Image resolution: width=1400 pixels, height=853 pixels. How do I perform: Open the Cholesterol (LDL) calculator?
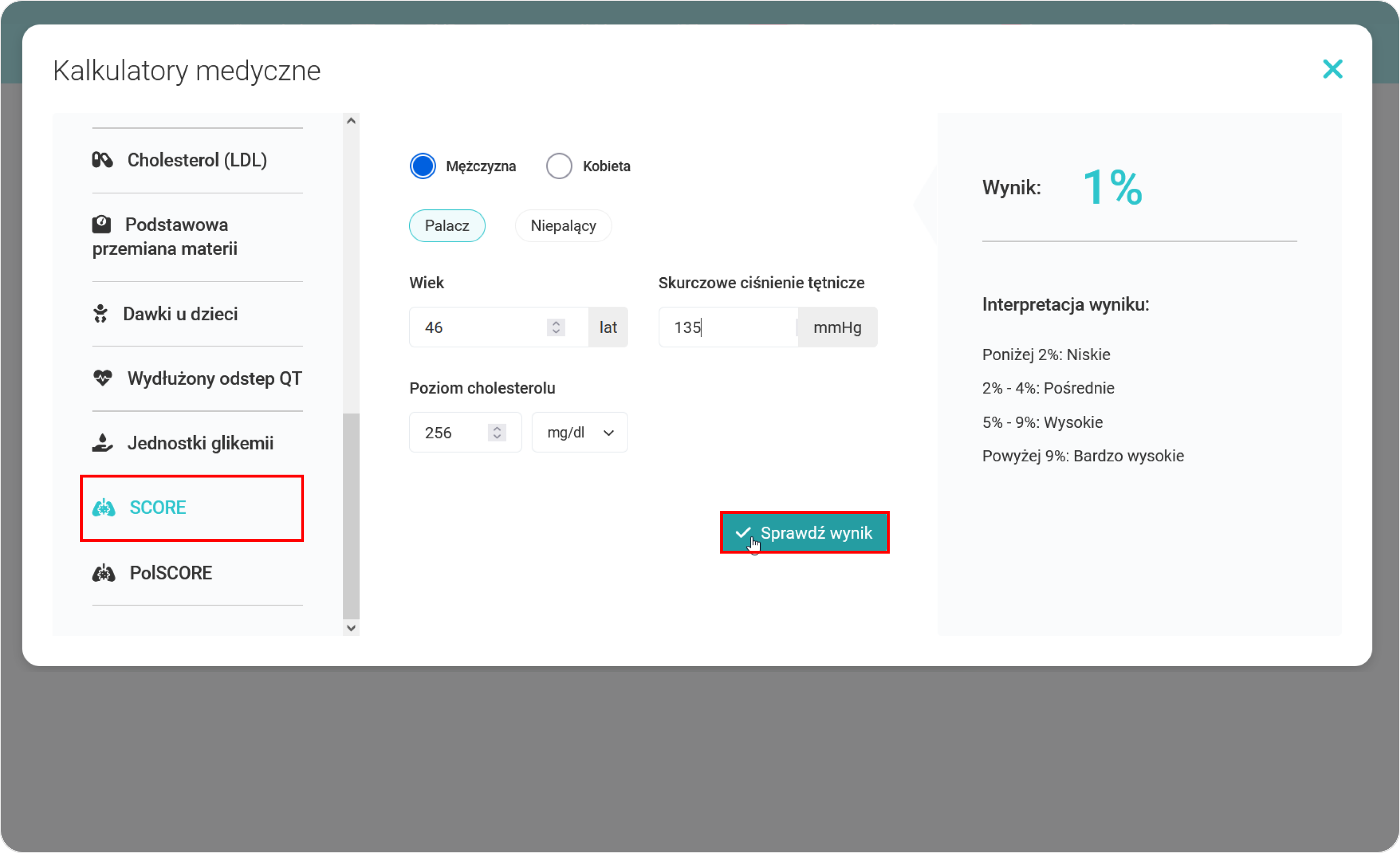197,160
